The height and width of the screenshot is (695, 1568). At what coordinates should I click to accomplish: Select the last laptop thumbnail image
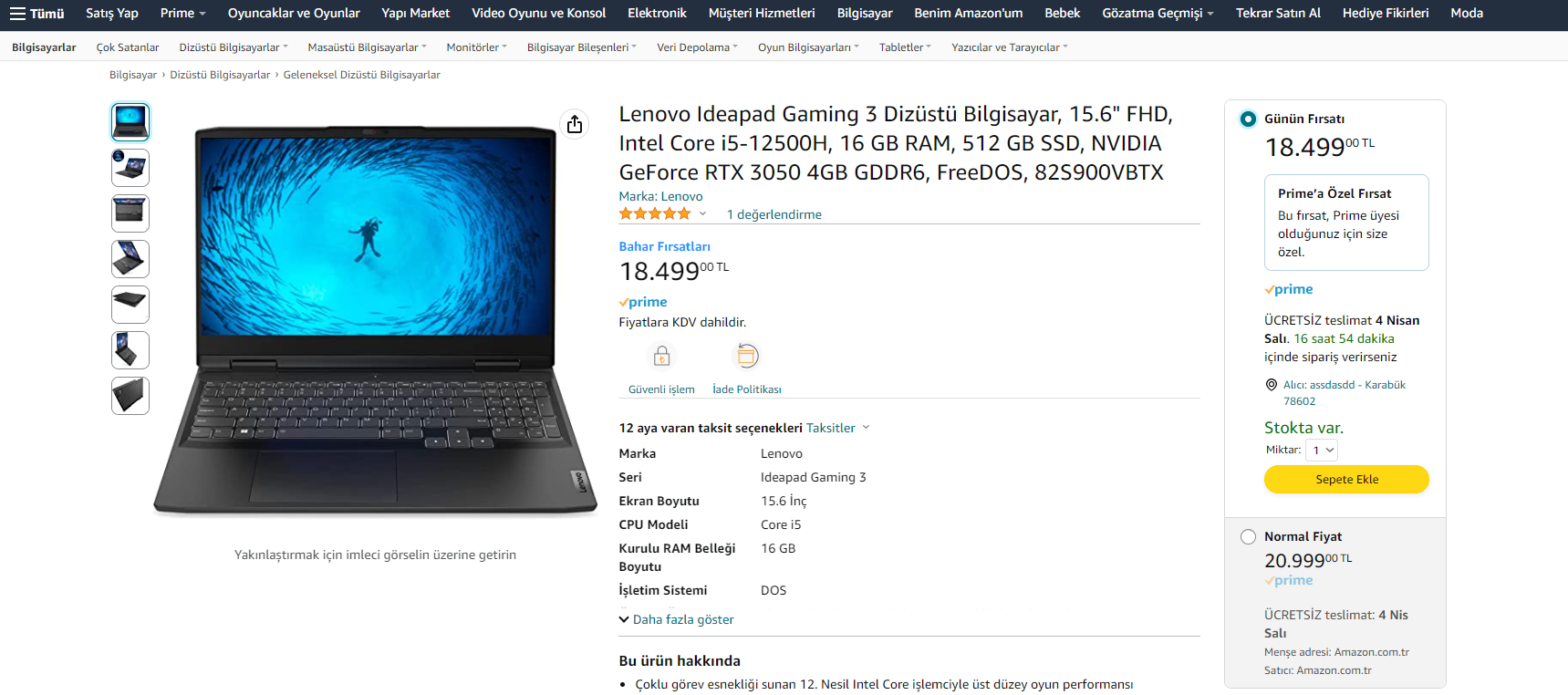click(x=130, y=396)
